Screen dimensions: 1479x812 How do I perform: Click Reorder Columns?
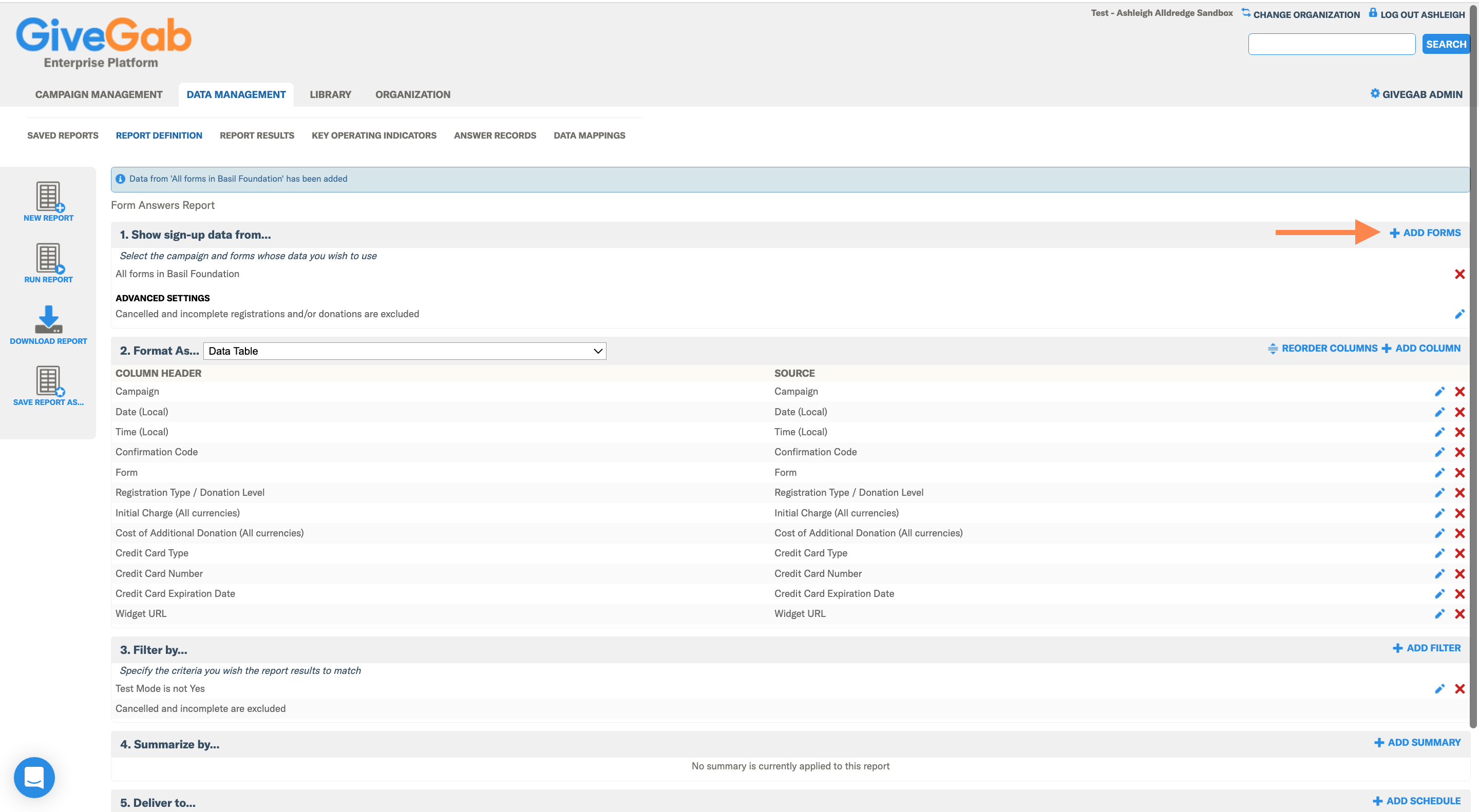[1322, 349]
